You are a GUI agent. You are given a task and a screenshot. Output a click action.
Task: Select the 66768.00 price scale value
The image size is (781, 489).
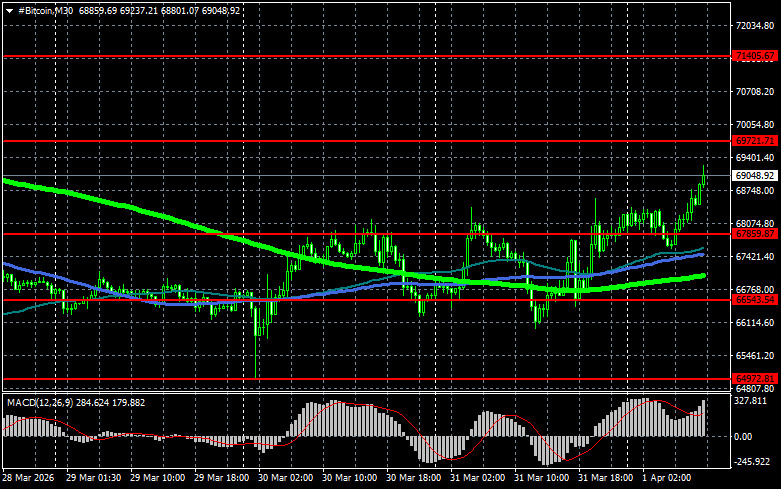755,290
